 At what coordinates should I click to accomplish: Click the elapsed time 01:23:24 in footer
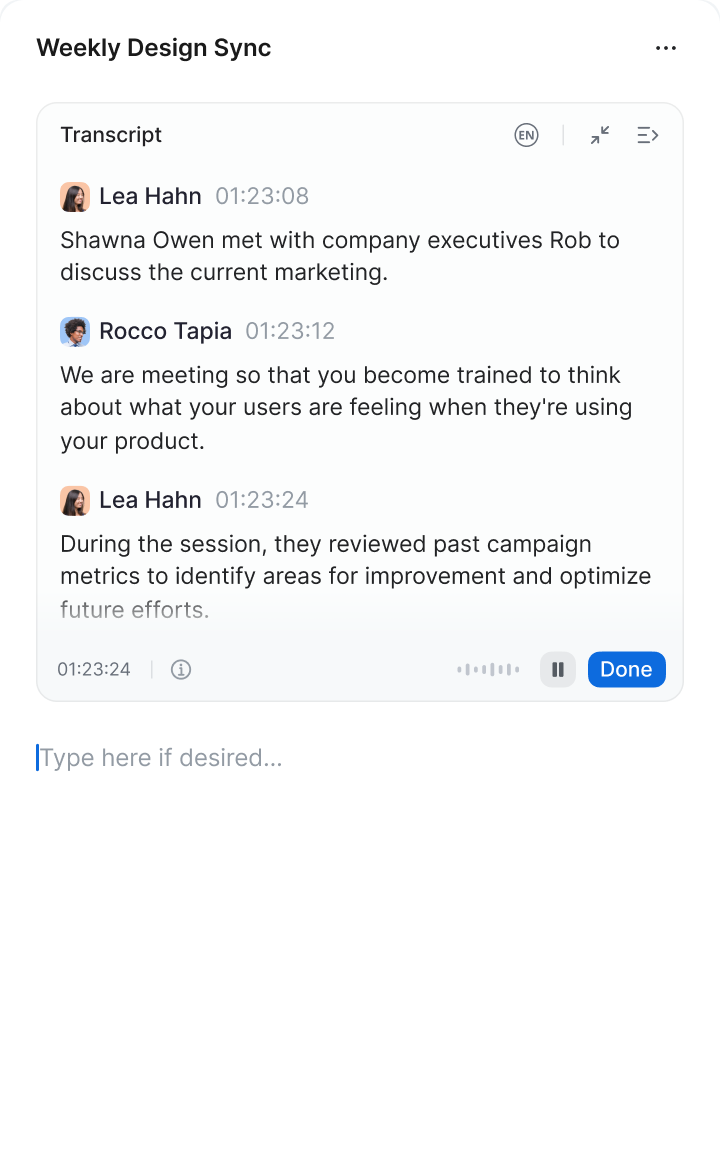click(x=94, y=670)
